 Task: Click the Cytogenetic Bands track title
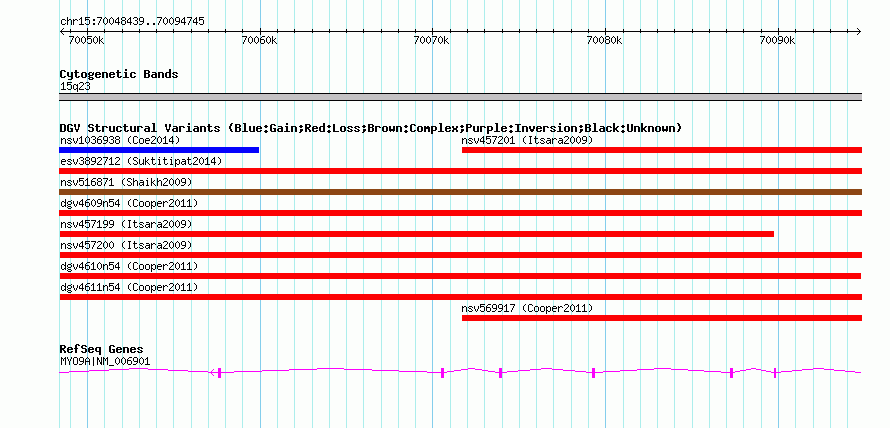pyautogui.click(x=119, y=74)
